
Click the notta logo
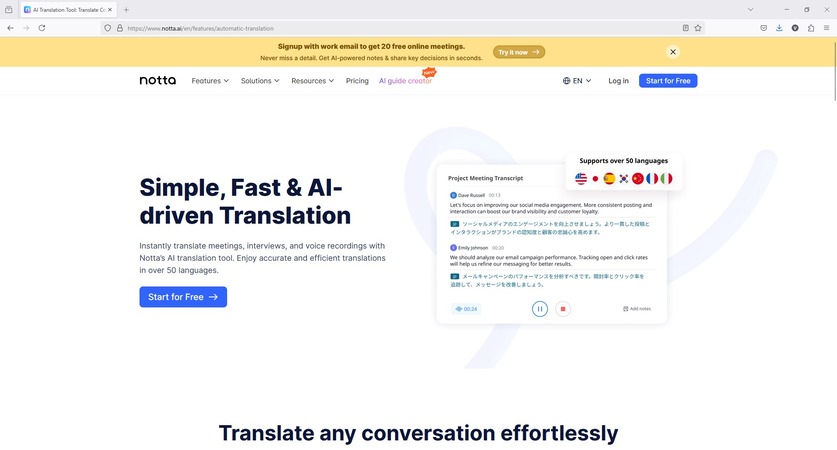coord(157,80)
